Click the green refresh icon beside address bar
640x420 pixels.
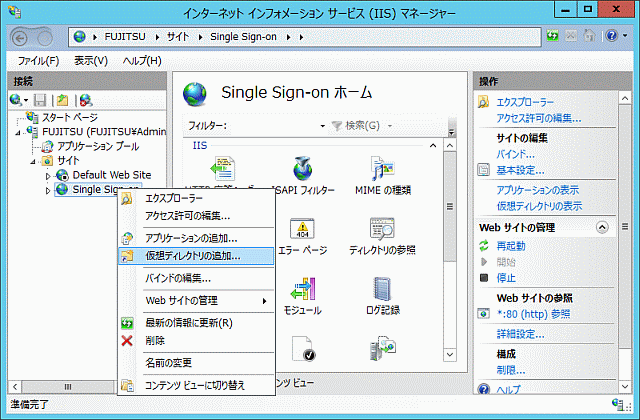(553, 36)
